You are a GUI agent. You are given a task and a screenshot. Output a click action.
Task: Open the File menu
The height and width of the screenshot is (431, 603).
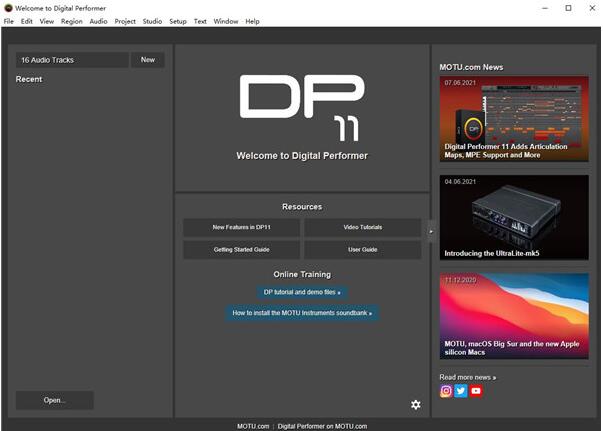[8, 22]
